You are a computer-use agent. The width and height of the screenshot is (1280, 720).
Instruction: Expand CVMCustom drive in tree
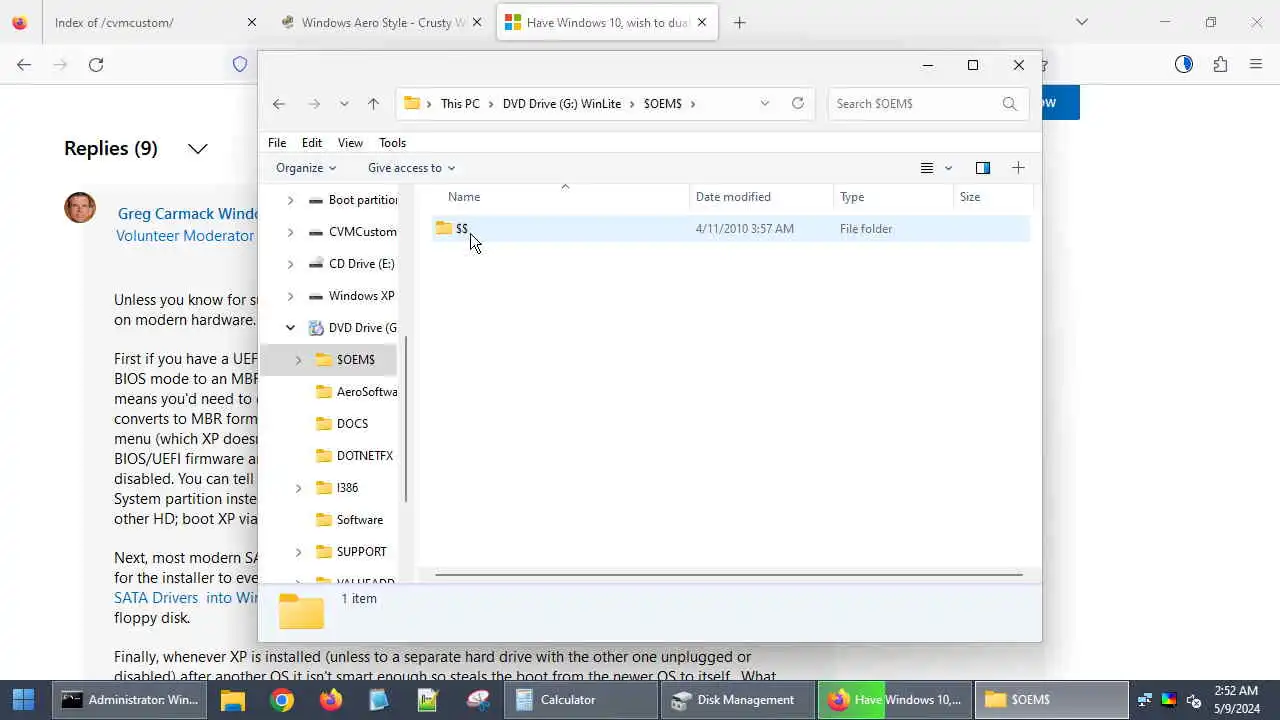290,232
